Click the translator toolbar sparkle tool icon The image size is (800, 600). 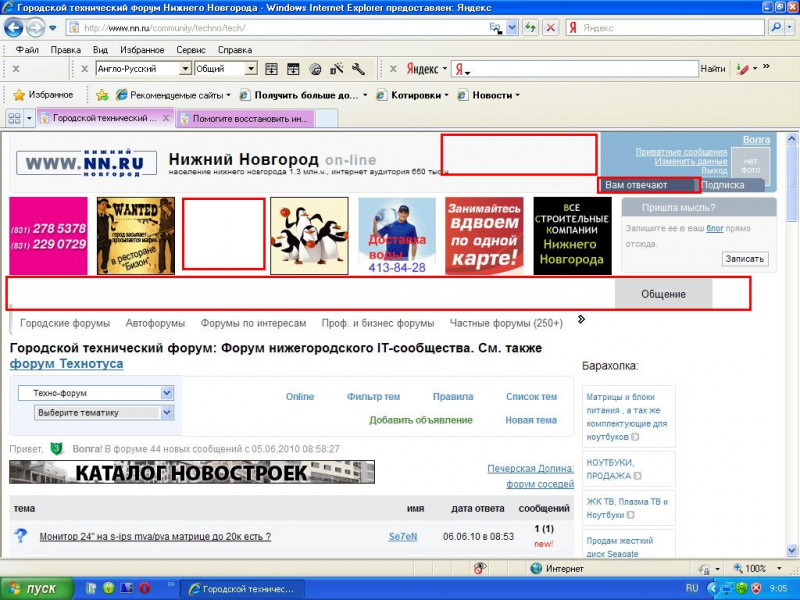point(337,68)
